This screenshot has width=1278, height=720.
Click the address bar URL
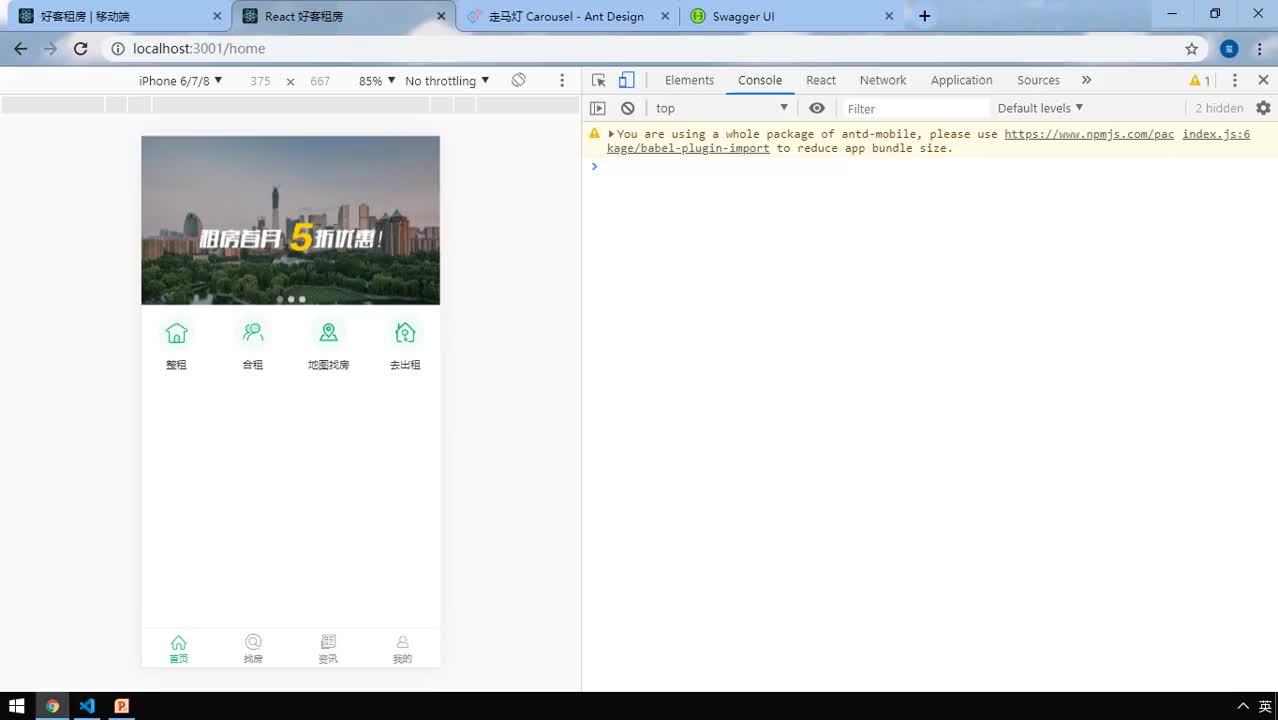[x=199, y=49]
